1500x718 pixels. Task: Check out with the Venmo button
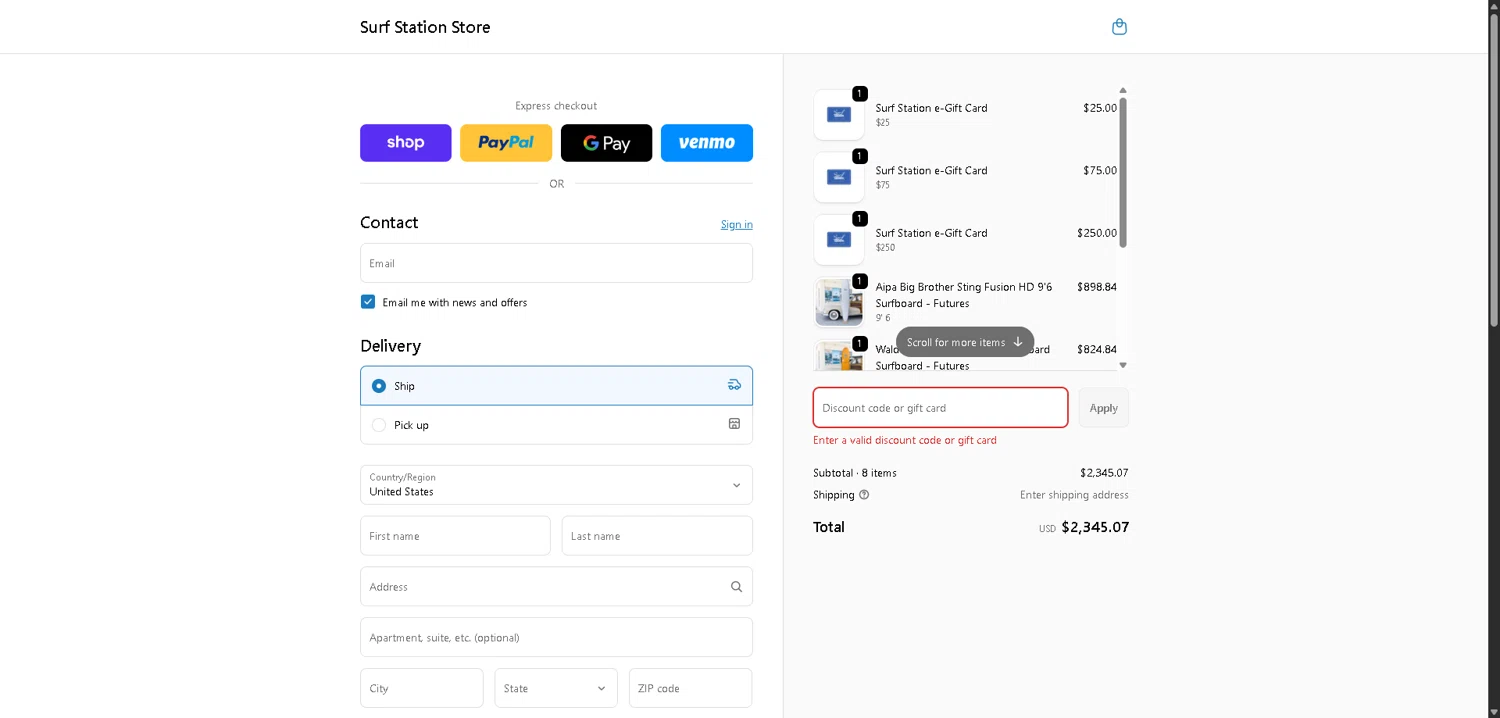(706, 143)
